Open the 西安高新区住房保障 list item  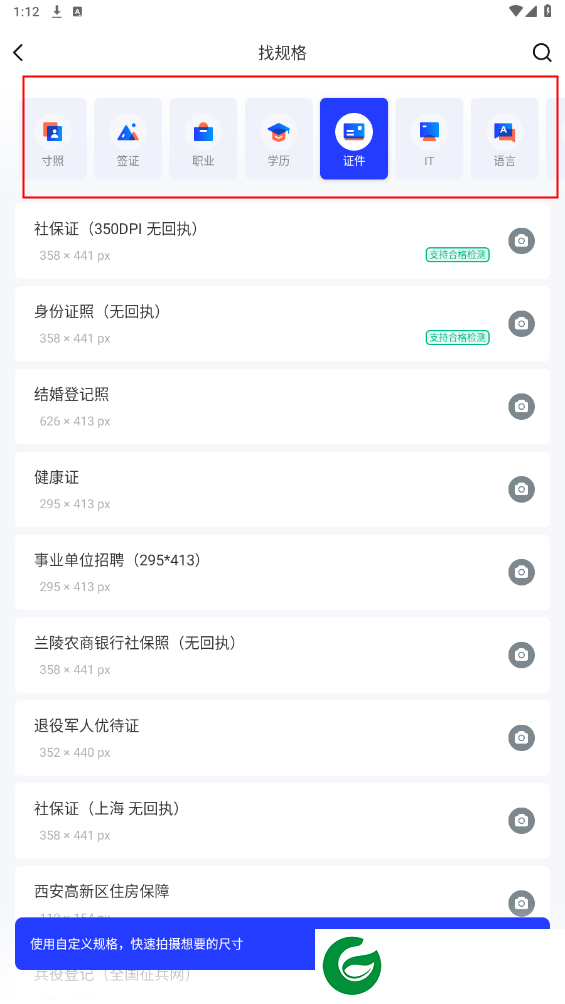pos(282,895)
